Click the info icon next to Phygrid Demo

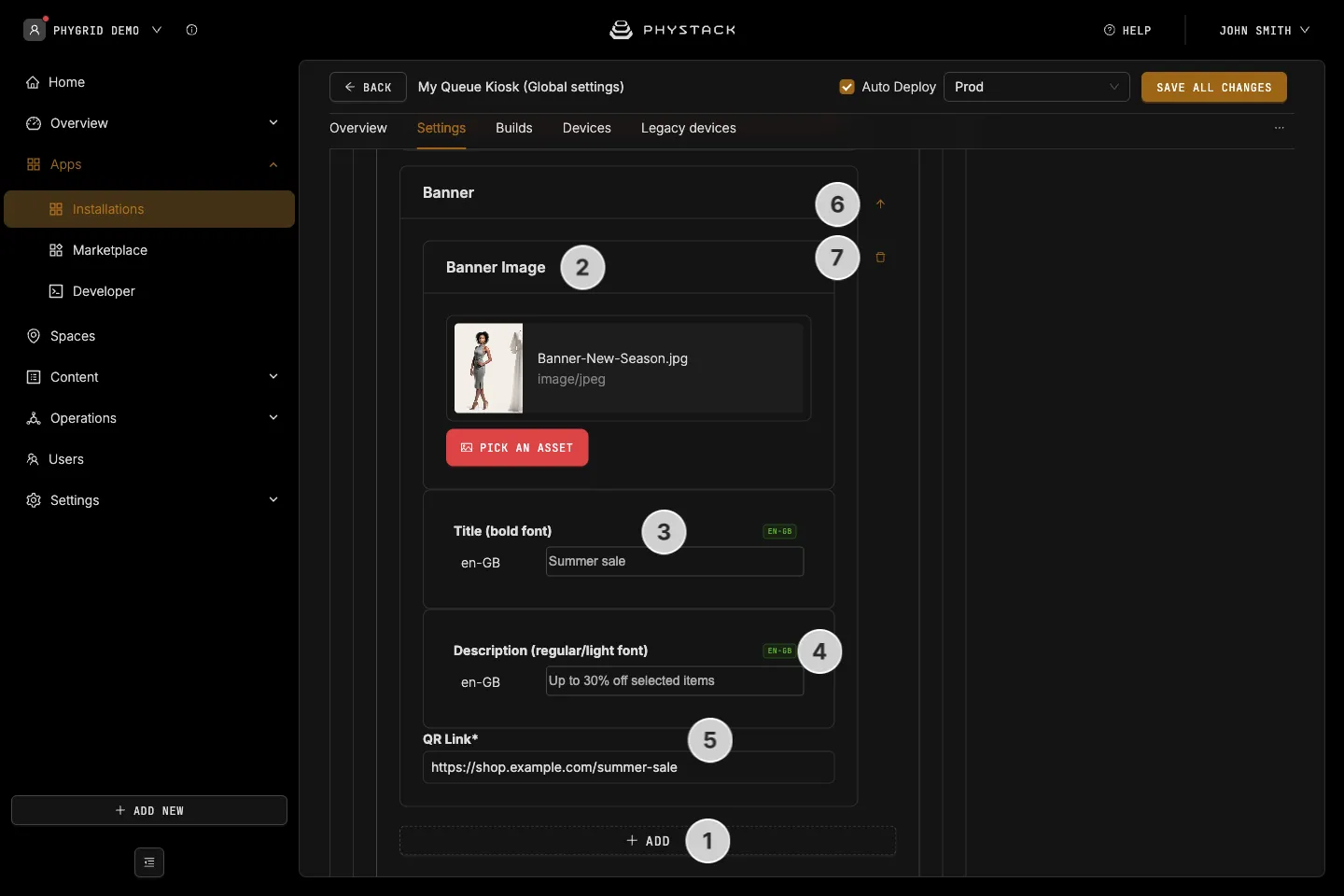[x=191, y=30]
